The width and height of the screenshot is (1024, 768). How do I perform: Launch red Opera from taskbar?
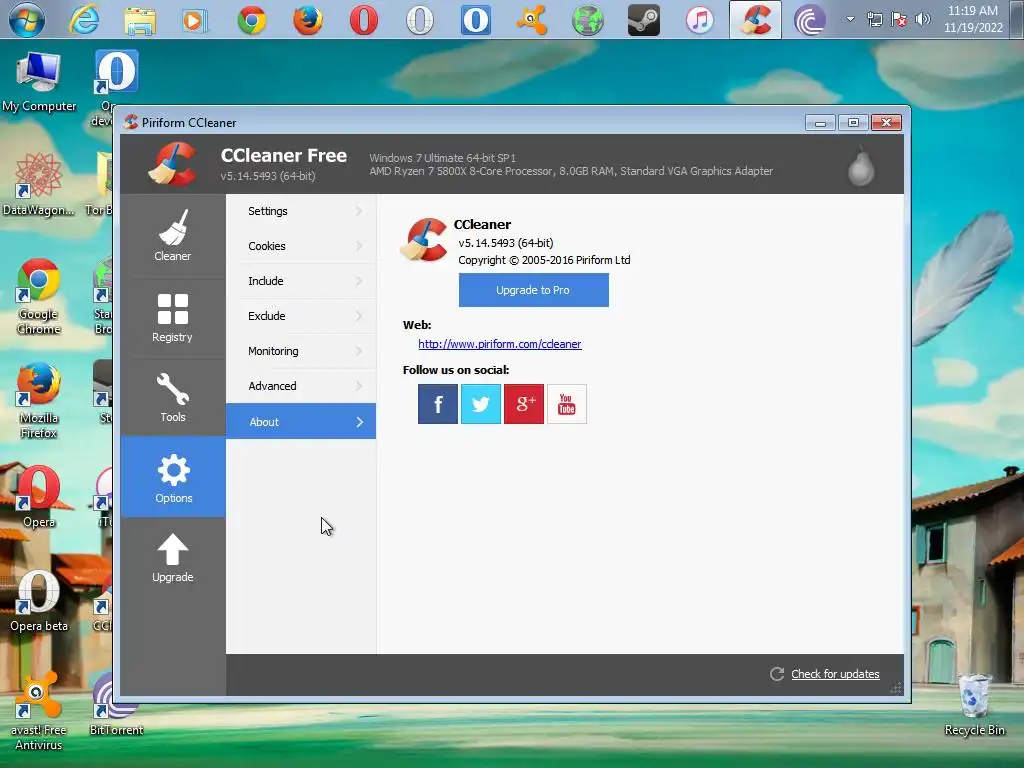pyautogui.click(x=364, y=20)
